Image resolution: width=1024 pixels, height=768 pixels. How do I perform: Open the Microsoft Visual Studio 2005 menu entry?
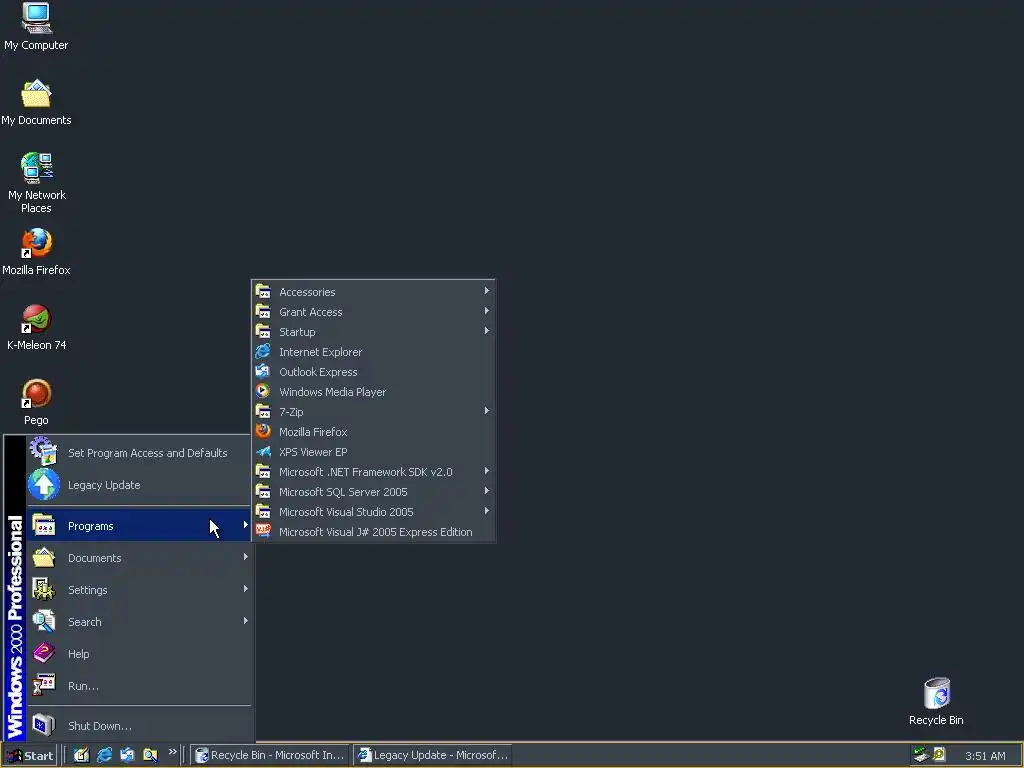click(x=373, y=512)
